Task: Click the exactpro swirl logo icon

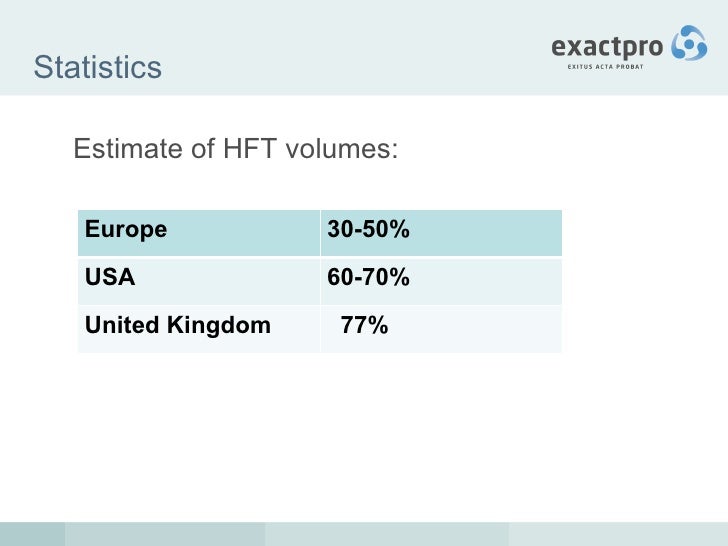Action: coord(689,43)
